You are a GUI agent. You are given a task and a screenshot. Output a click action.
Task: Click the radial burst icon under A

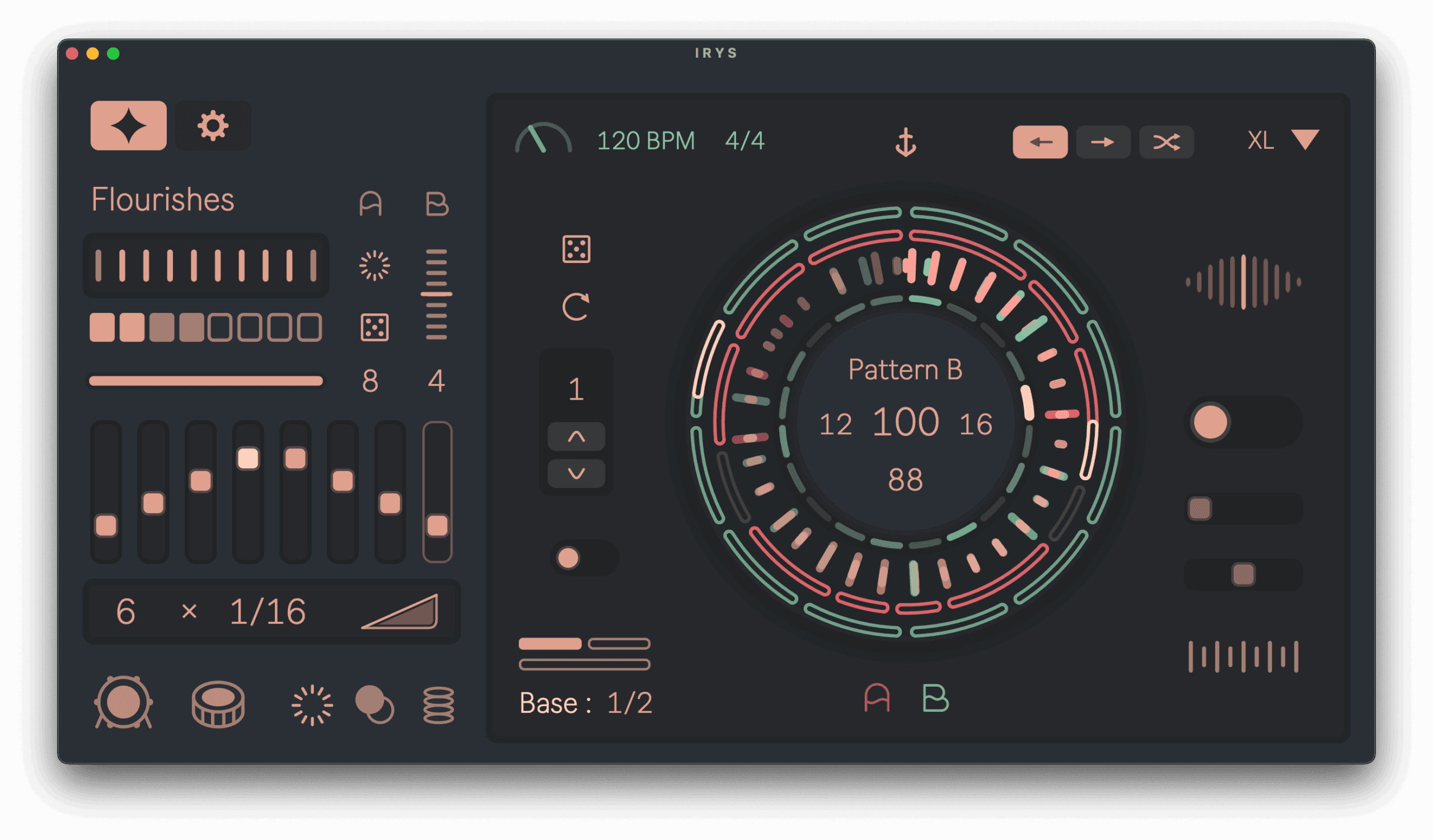coord(374,265)
